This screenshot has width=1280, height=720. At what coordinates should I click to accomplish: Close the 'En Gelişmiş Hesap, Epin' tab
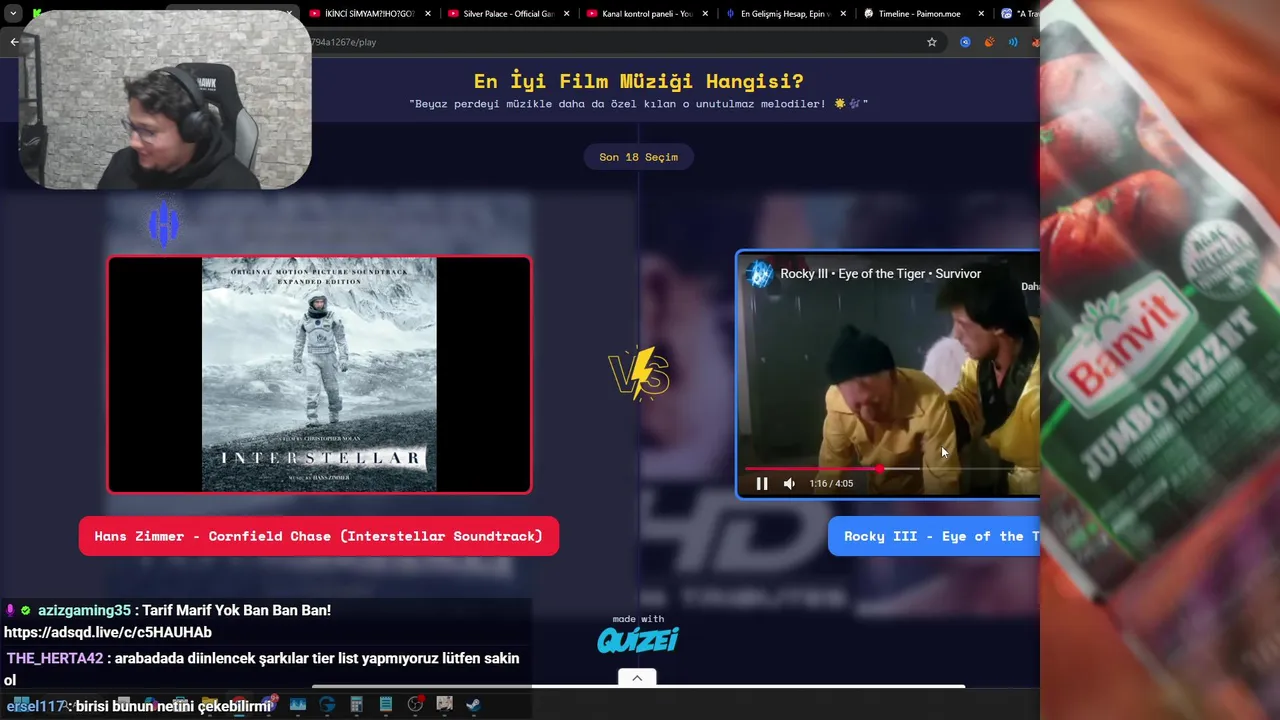coord(843,14)
